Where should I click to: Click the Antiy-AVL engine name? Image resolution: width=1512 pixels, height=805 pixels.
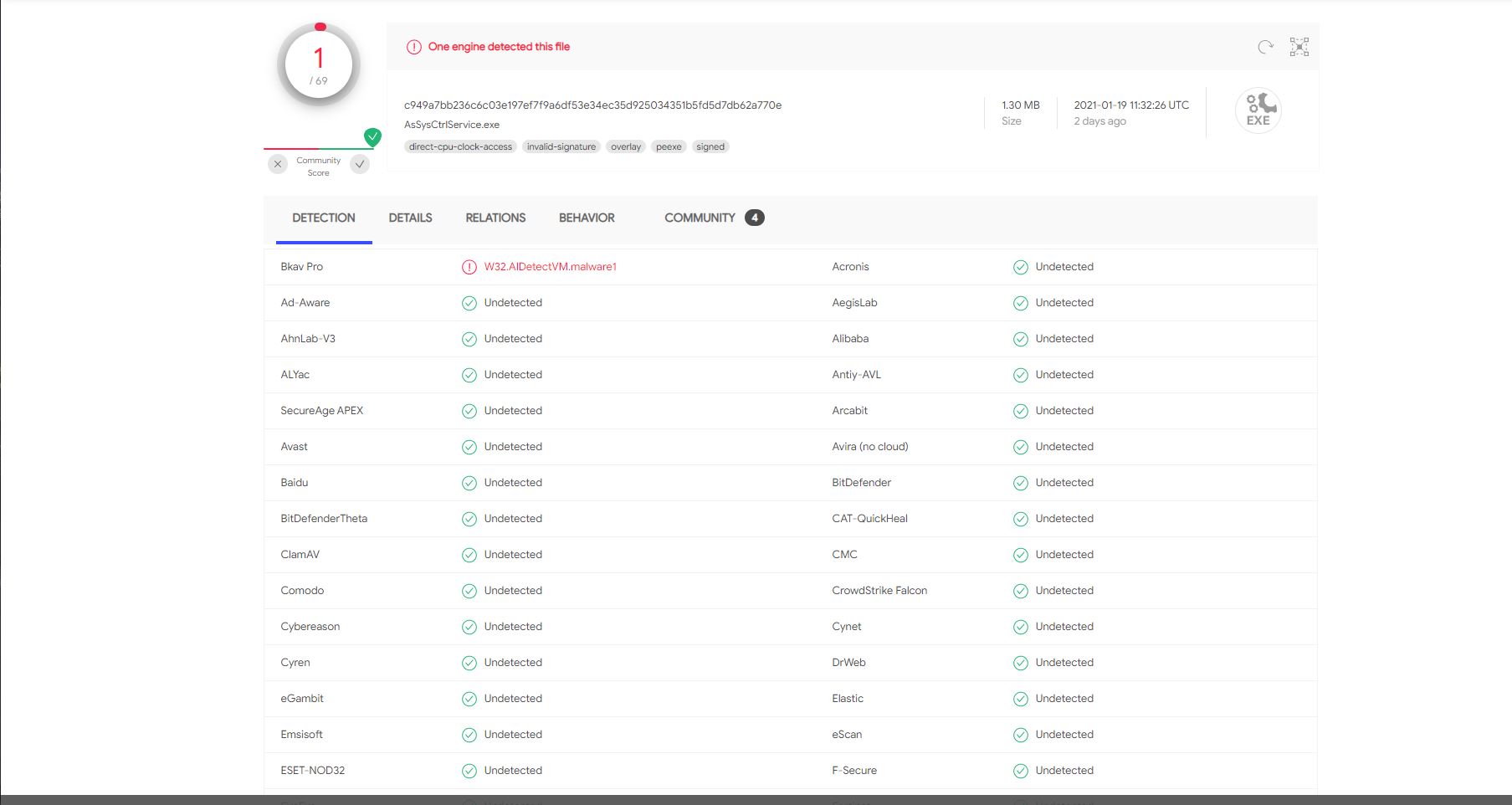(857, 375)
